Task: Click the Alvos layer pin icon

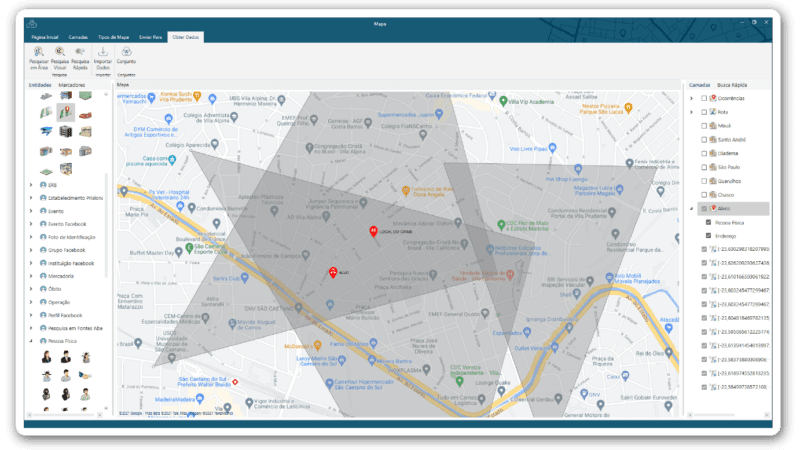Action: (x=713, y=208)
